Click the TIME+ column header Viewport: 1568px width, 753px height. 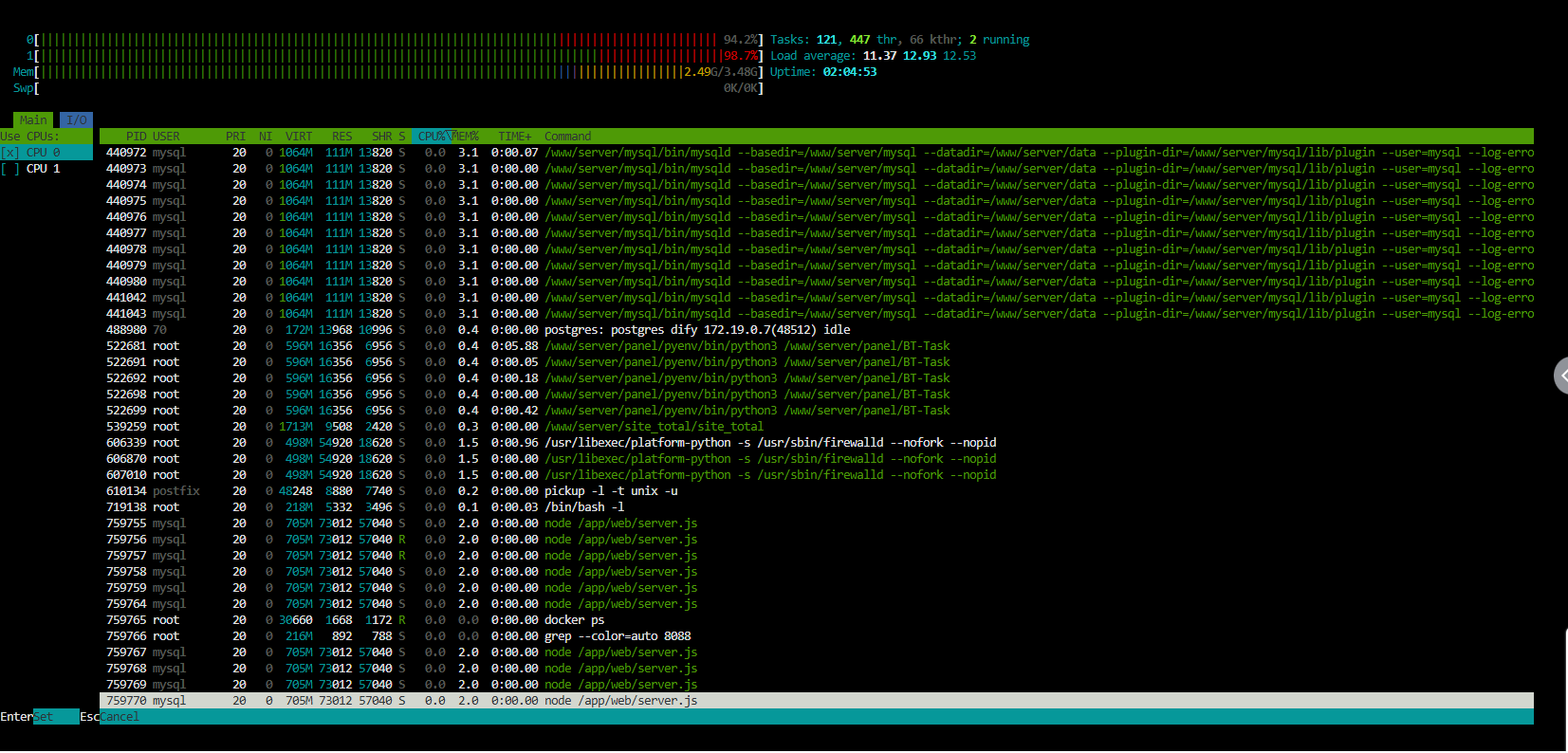(x=515, y=137)
